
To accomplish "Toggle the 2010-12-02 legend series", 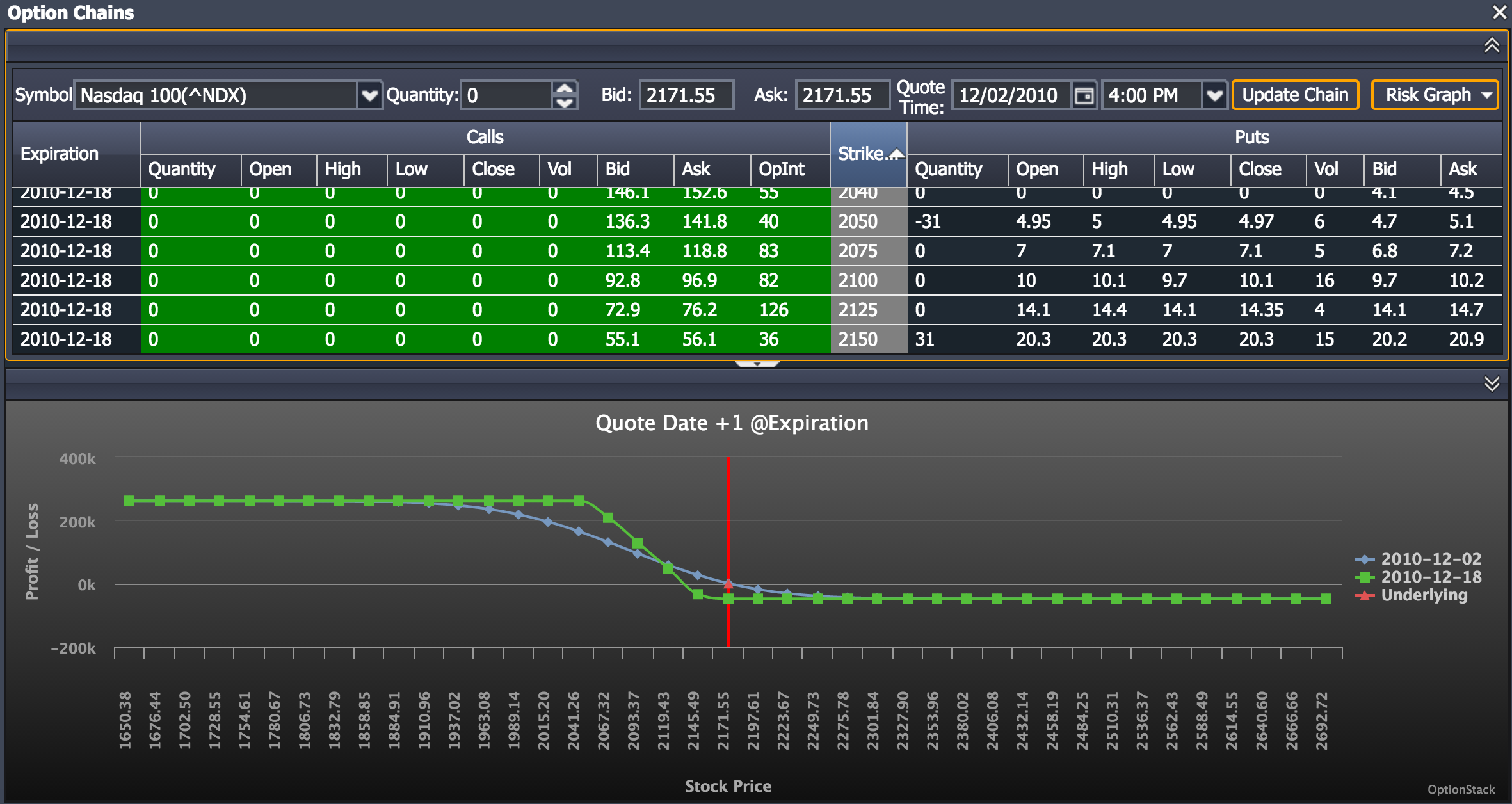I will pyautogui.click(x=1418, y=559).
